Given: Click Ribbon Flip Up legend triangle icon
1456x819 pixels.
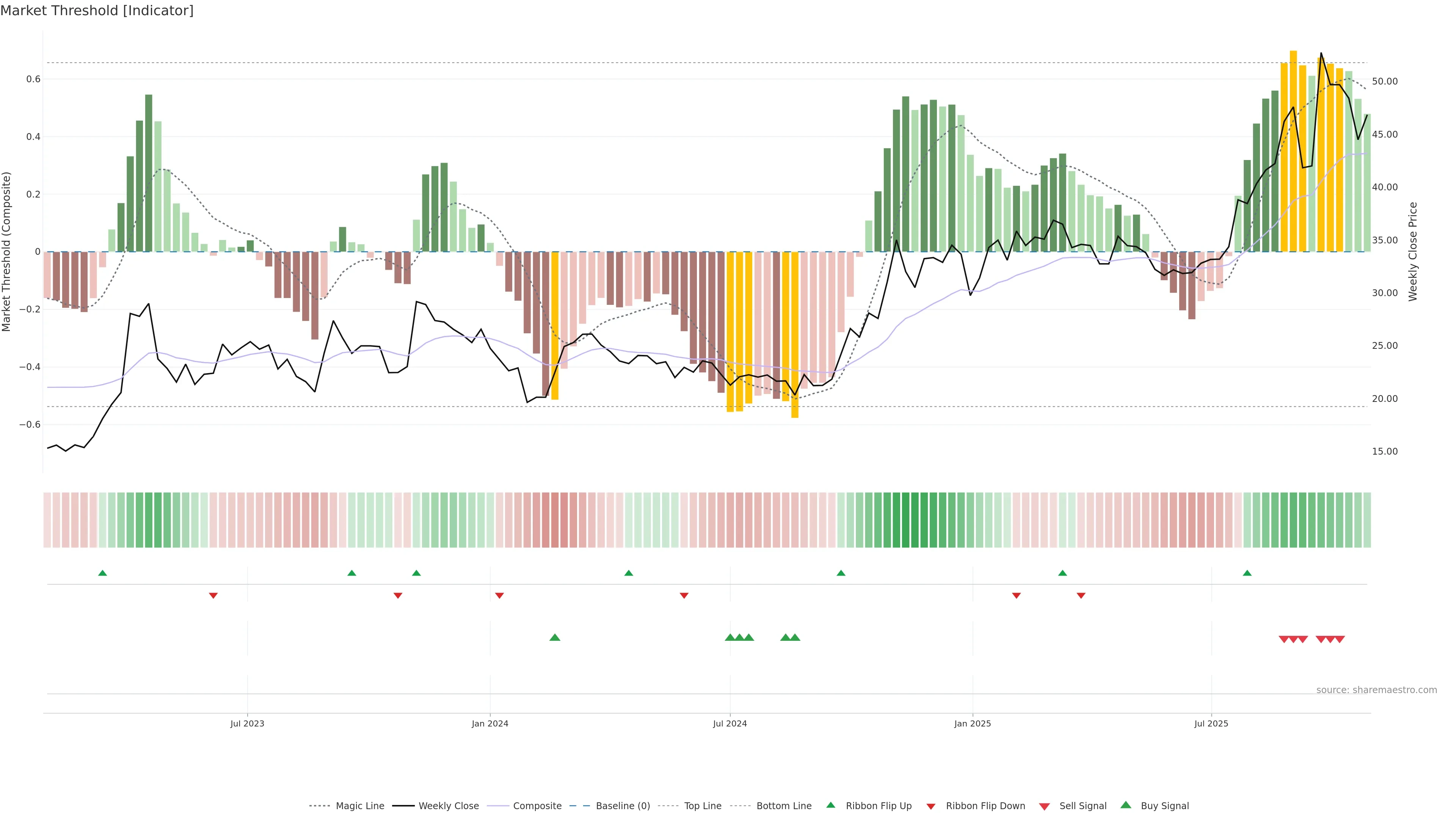Looking at the screenshot, I should coord(830,805).
